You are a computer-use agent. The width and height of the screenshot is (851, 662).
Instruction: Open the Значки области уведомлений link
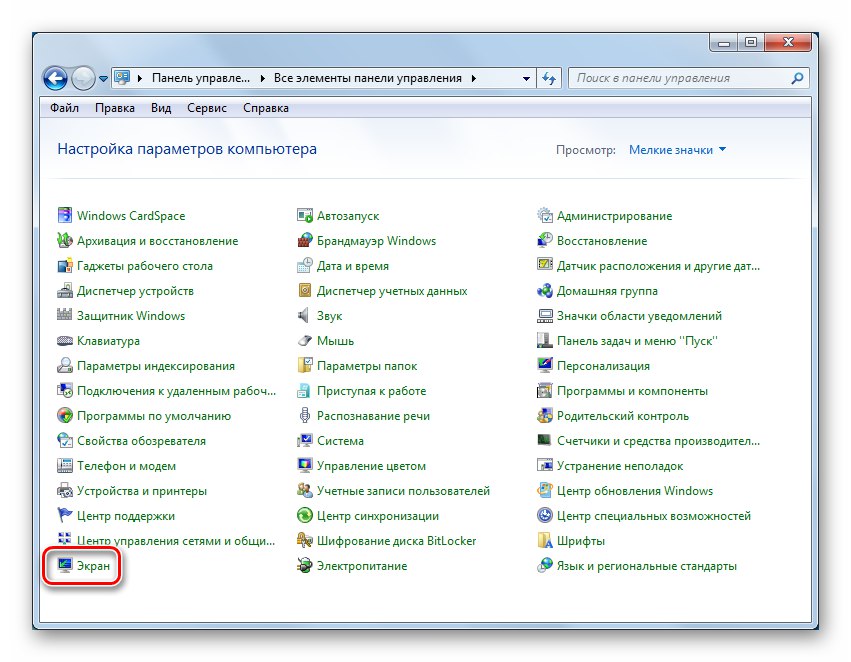tap(639, 316)
